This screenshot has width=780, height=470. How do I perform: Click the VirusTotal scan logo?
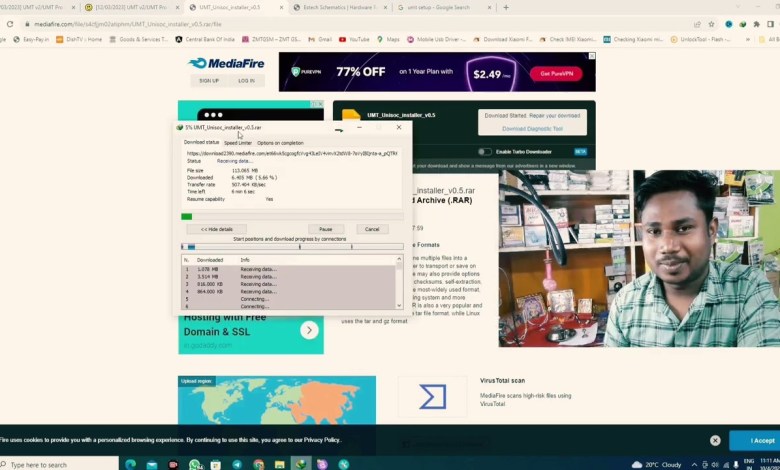pos(432,396)
